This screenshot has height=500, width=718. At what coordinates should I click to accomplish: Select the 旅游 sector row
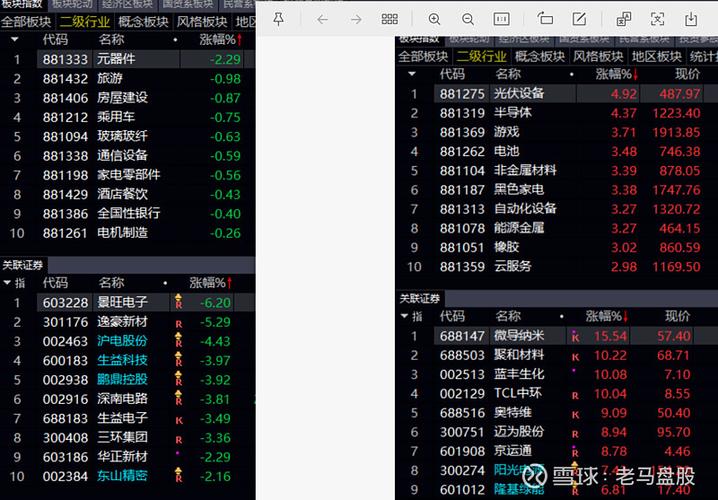click(x=128, y=79)
